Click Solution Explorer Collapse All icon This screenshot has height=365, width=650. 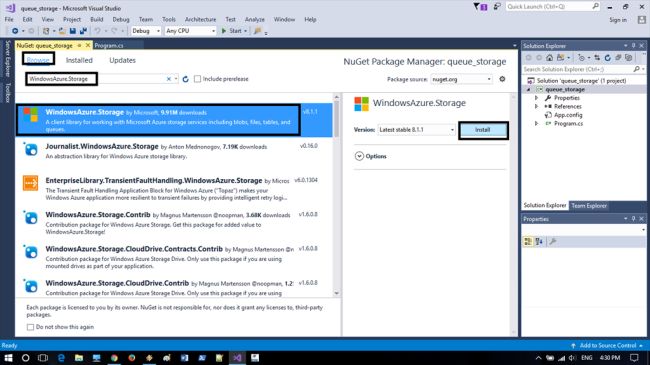click(618, 58)
